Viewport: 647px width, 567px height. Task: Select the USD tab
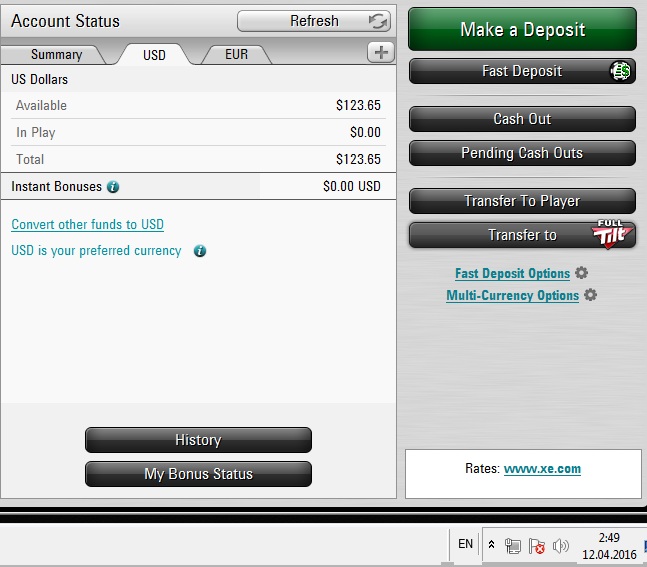point(154,55)
